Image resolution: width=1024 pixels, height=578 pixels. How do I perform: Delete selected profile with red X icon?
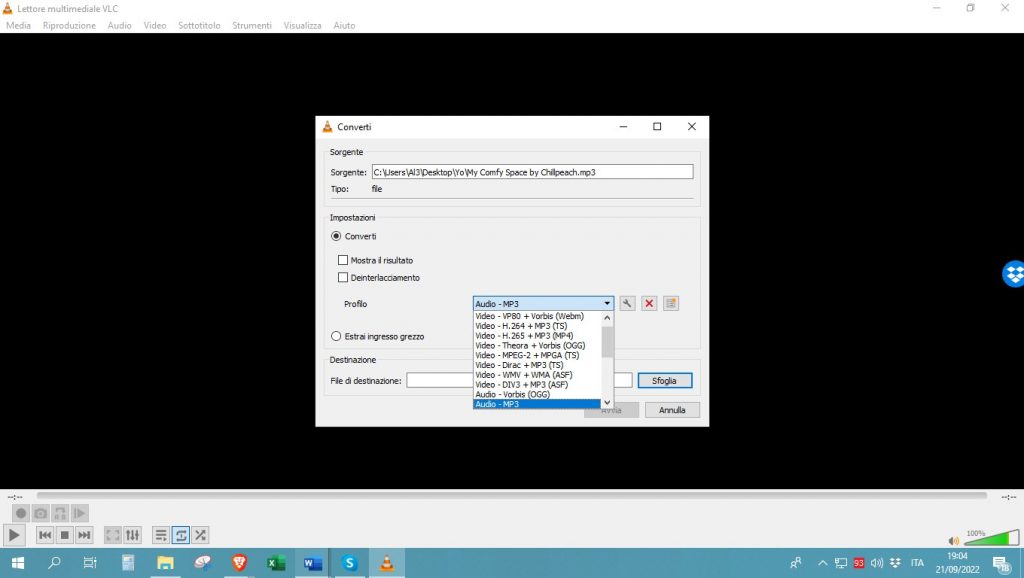pyautogui.click(x=649, y=303)
